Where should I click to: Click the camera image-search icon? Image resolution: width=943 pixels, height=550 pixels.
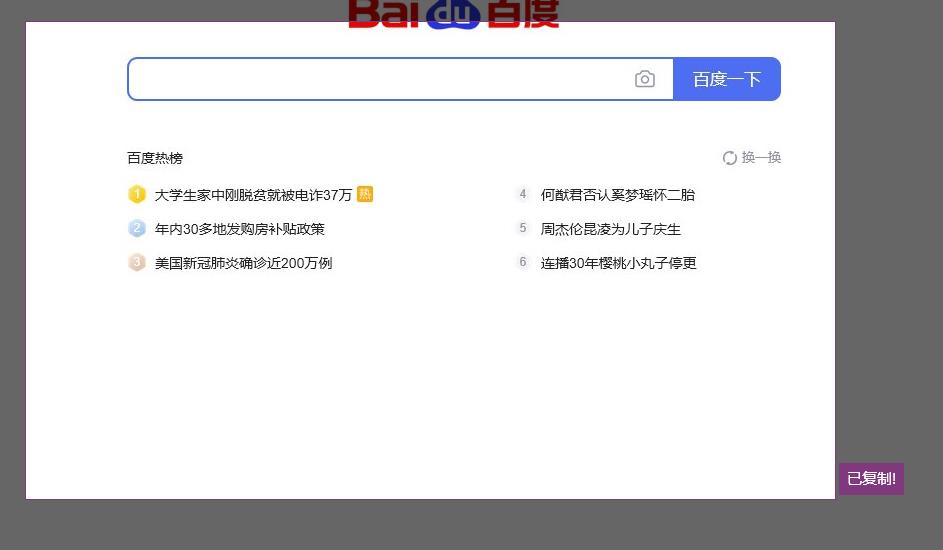[645, 79]
